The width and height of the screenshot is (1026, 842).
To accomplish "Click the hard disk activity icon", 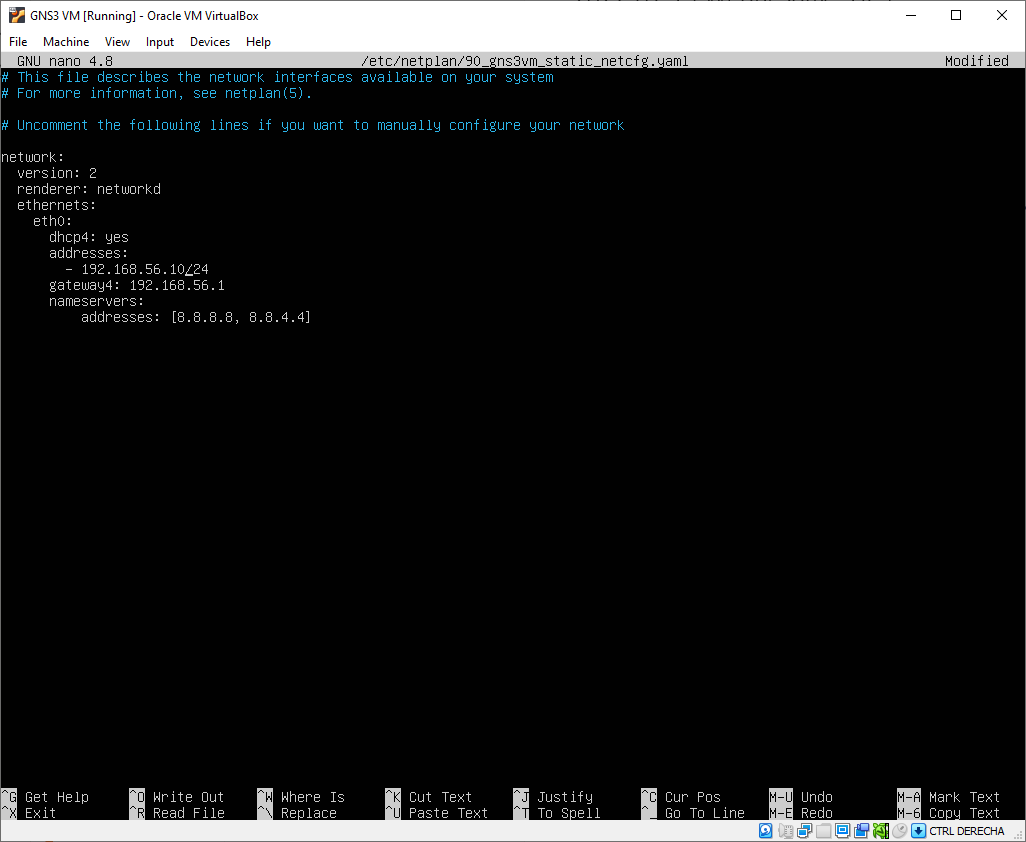I will (766, 831).
